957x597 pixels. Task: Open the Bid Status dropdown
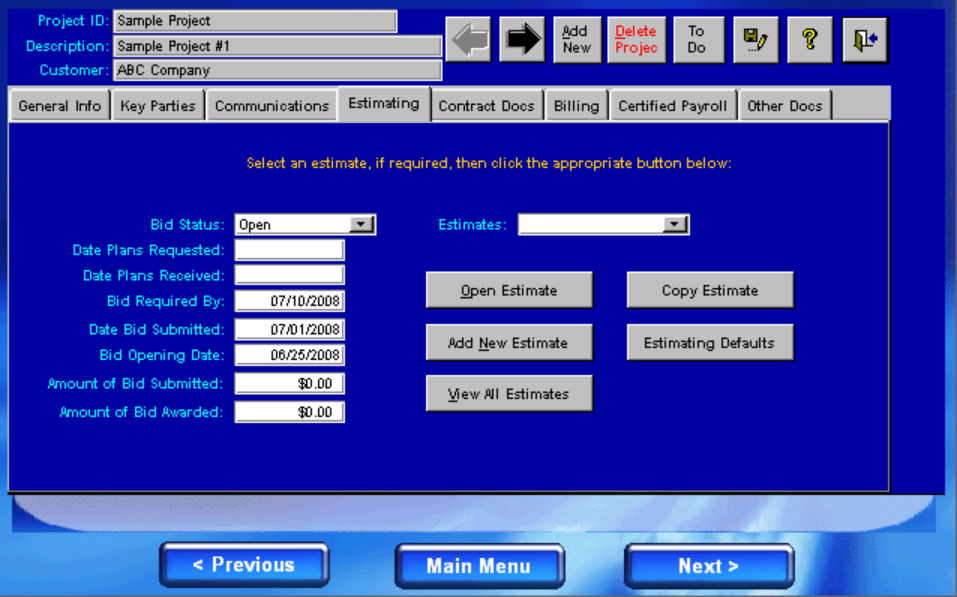point(364,224)
